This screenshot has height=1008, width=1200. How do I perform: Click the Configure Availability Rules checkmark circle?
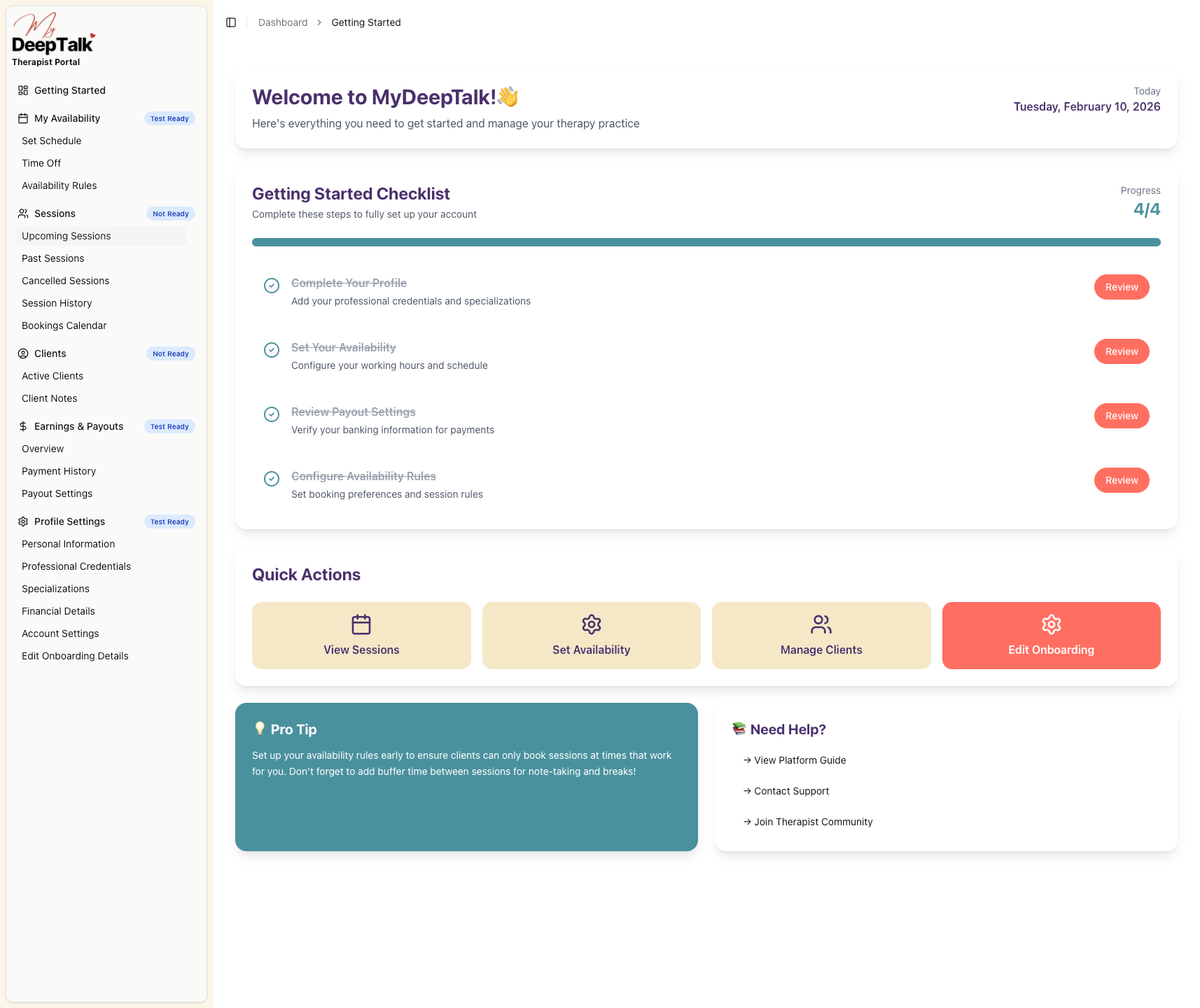pos(272,479)
